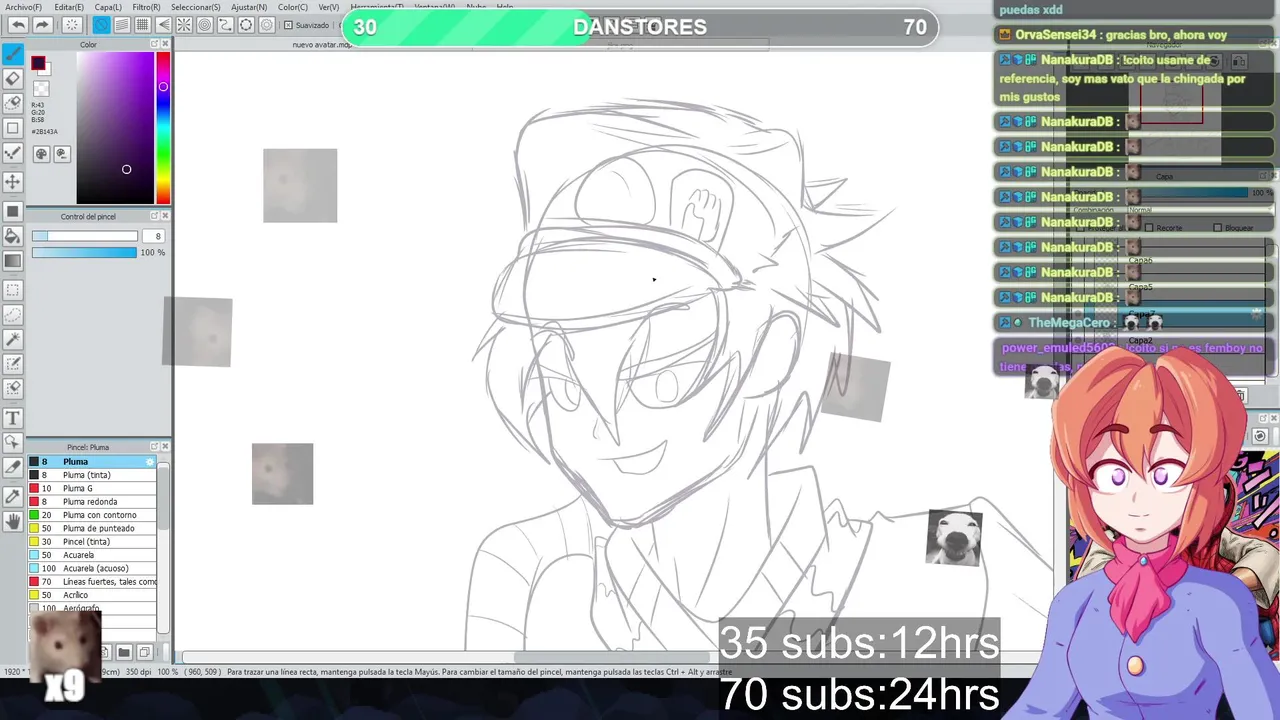Viewport: 1280px width, 720px height.
Task: Select the Divide frame tool
Action: 13,467
